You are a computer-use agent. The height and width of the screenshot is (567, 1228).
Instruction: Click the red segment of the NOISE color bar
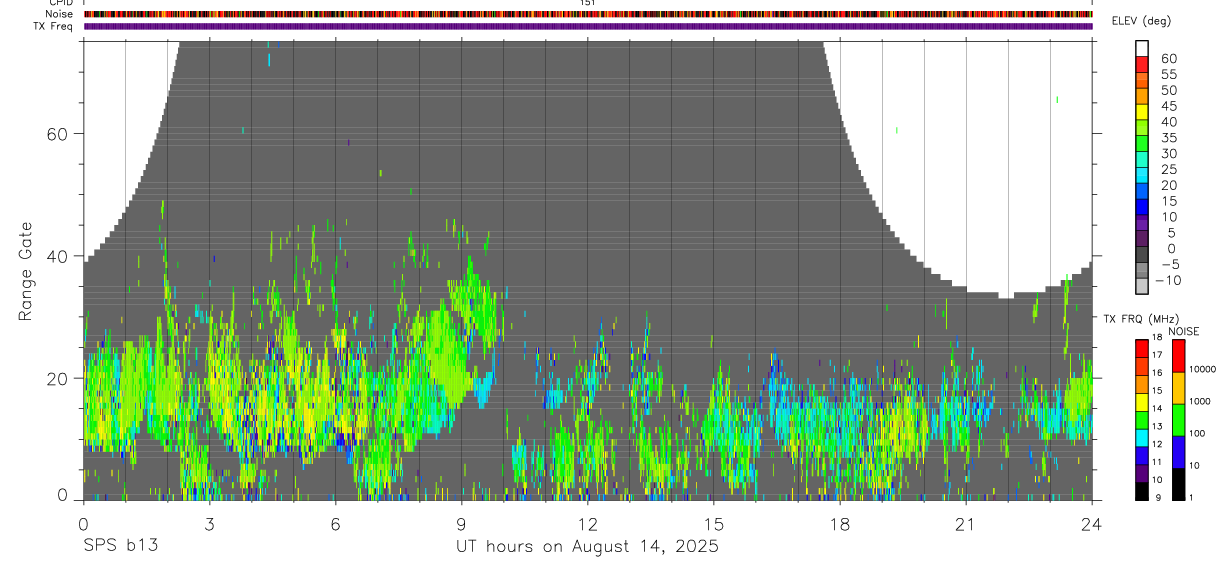point(1178,355)
